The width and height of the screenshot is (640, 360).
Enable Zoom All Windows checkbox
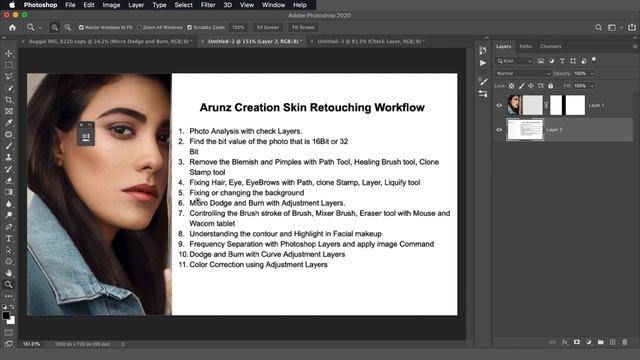pyautogui.click(x=139, y=27)
